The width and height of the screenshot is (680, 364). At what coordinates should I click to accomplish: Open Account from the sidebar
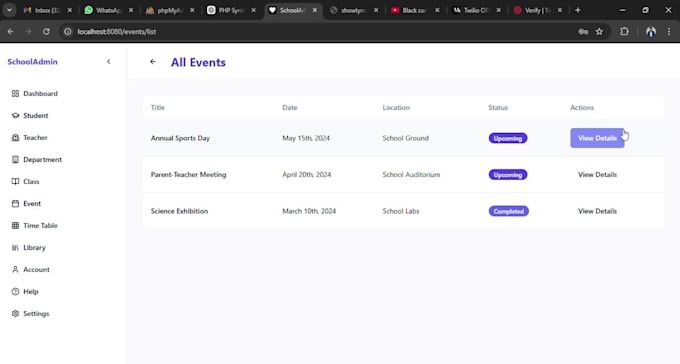coord(31,269)
